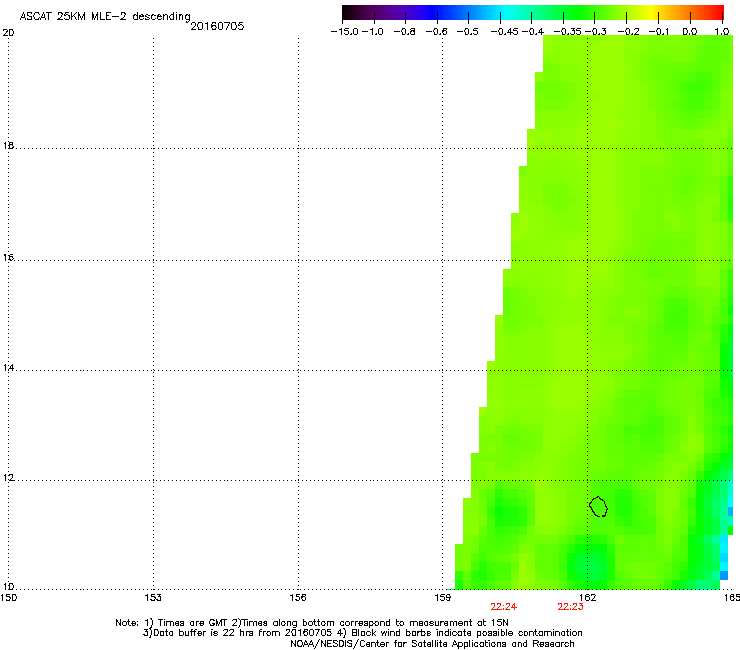Click the -0.1 color scale label
740x650 pixels.
coord(659,32)
